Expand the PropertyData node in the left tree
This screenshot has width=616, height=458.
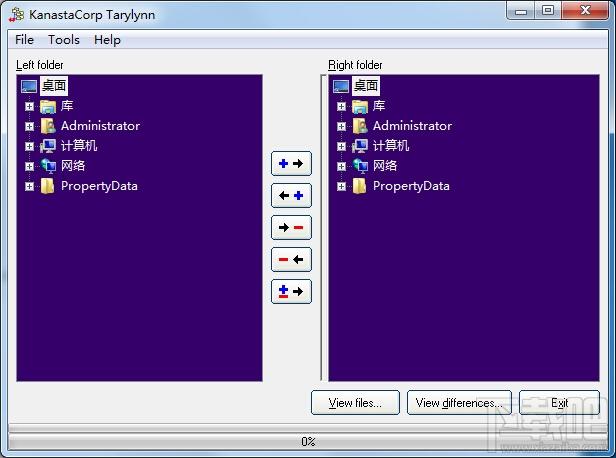29,186
